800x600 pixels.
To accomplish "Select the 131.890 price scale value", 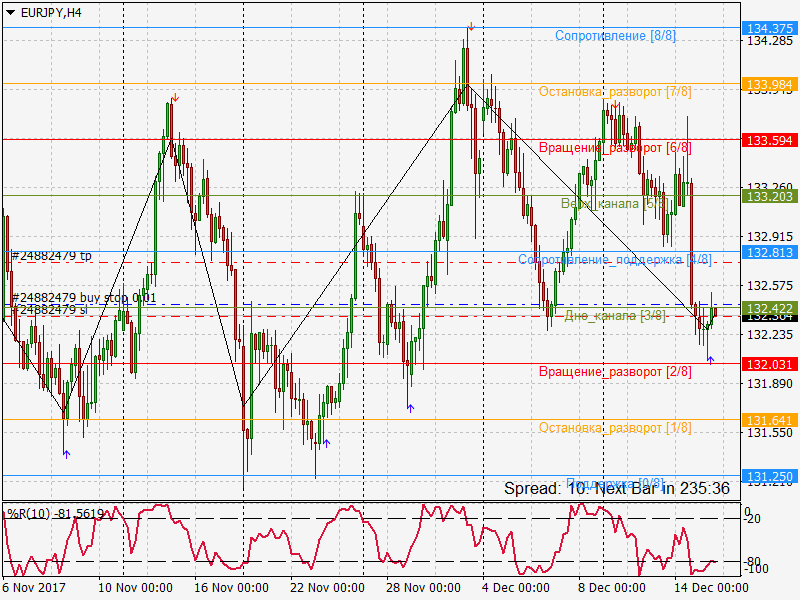I will pos(770,384).
